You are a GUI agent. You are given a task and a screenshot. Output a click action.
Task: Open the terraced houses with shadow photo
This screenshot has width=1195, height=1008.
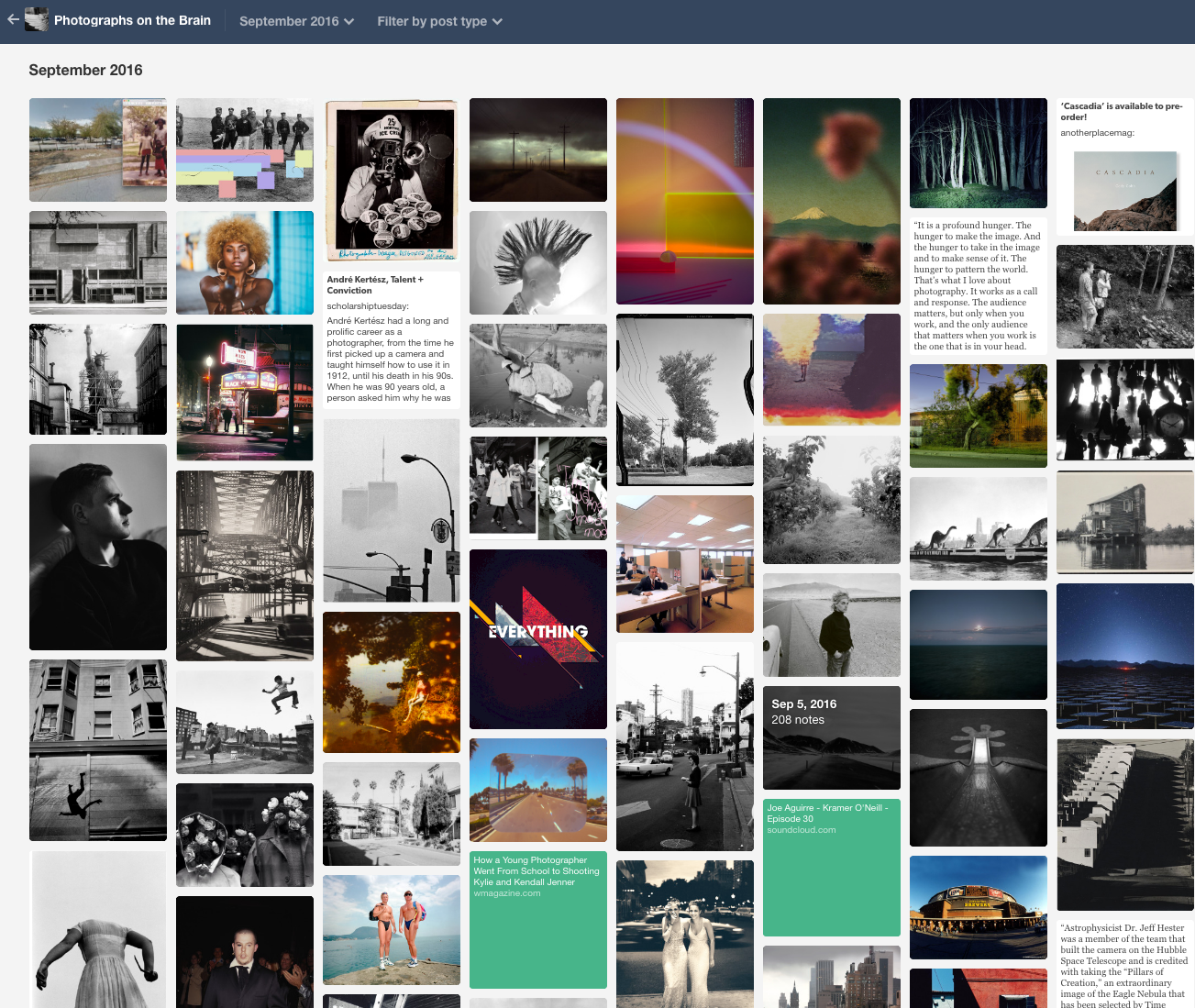tap(1125, 825)
